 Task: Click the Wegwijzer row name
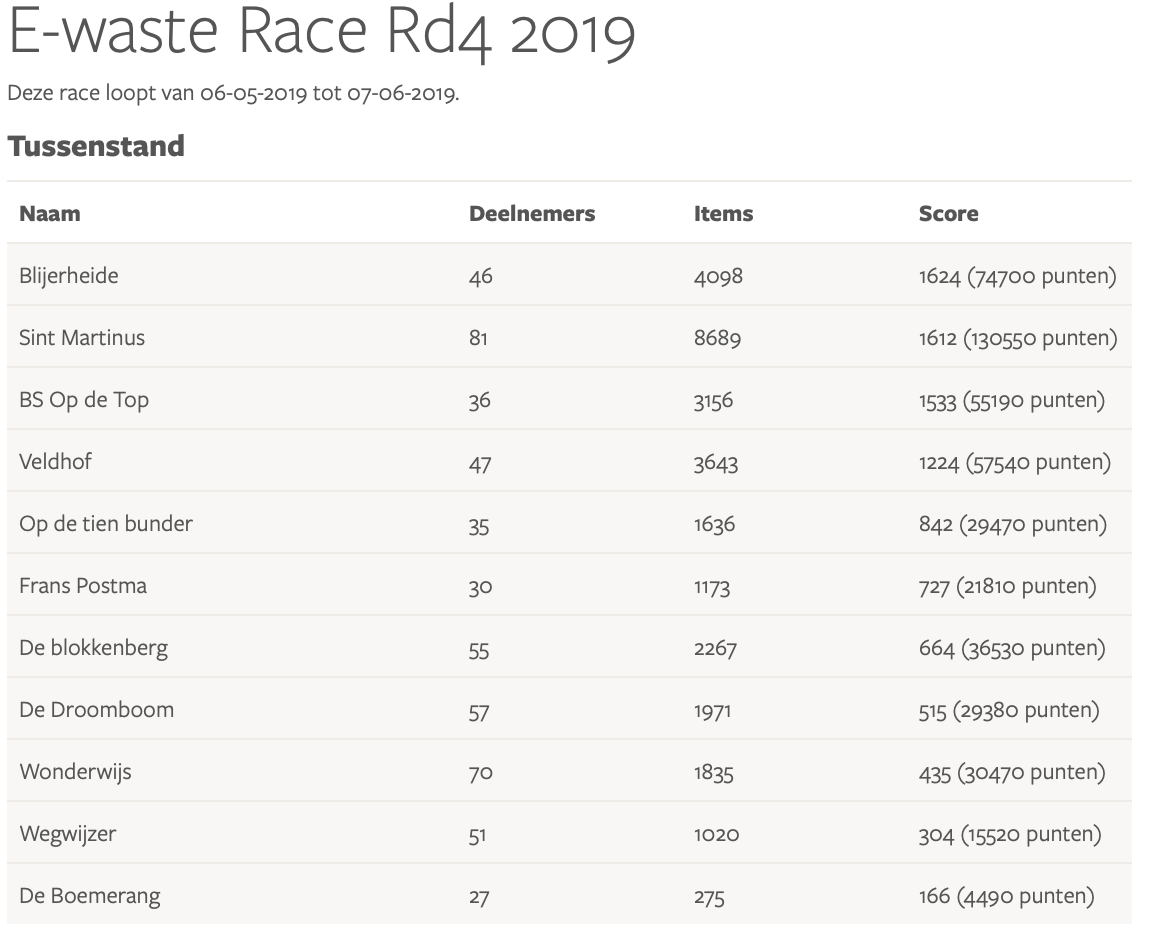pyautogui.click(x=67, y=833)
